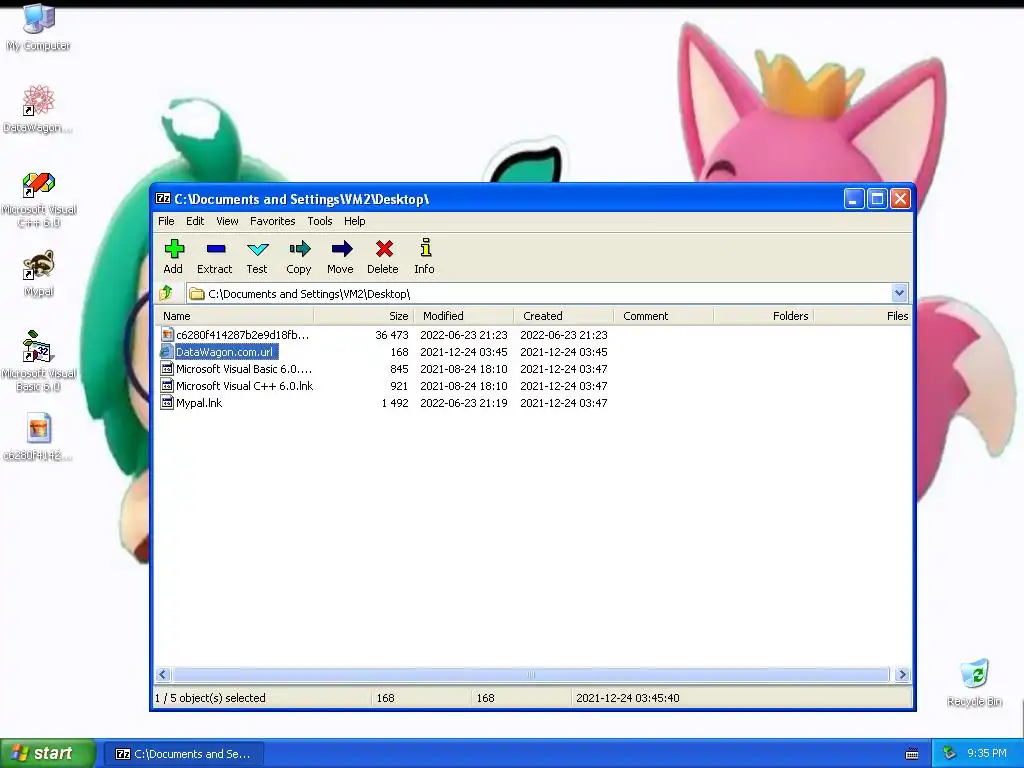Sort by Files column header
The image size is (1024, 768).
coord(862,315)
